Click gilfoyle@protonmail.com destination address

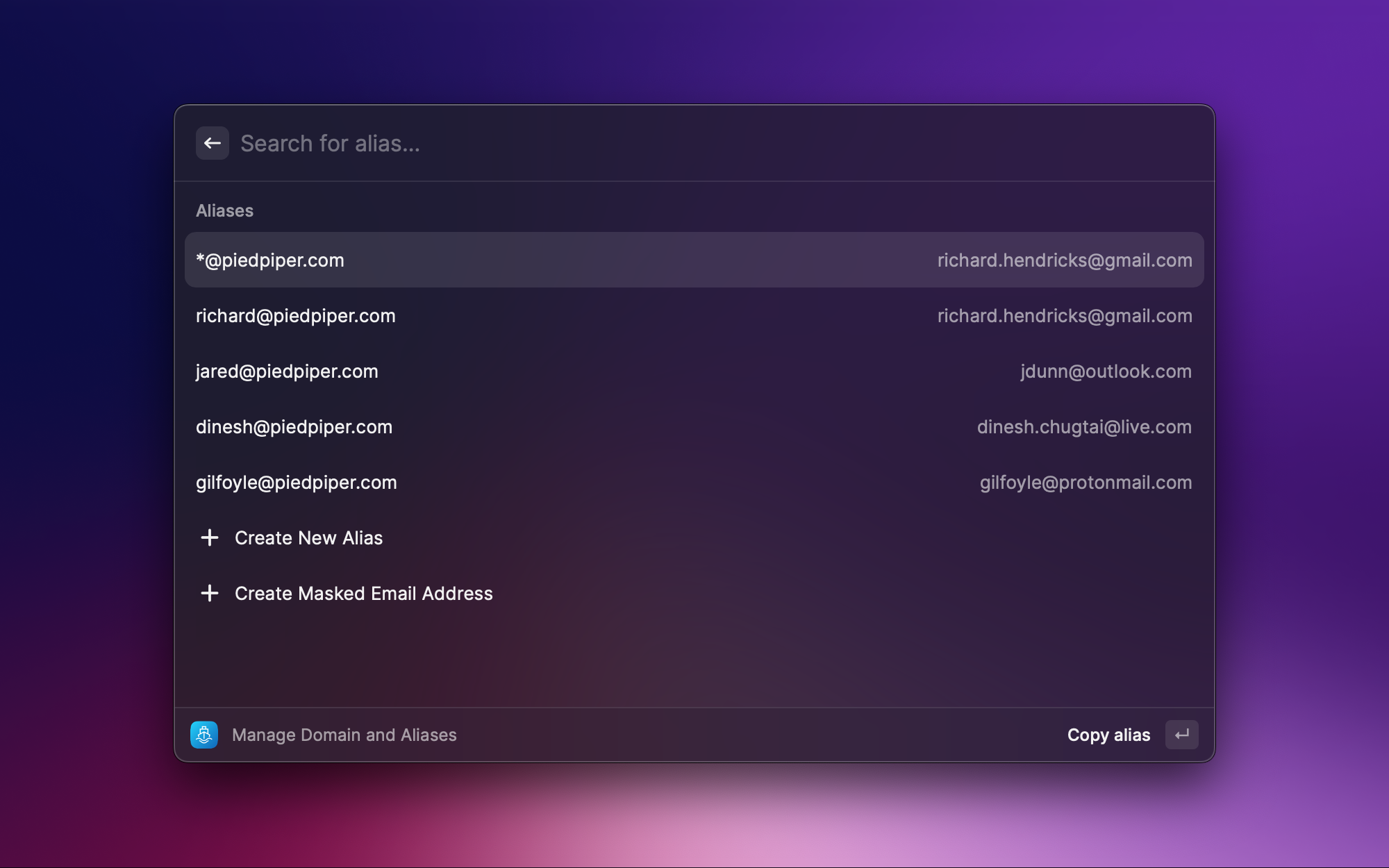(x=1086, y=482)
